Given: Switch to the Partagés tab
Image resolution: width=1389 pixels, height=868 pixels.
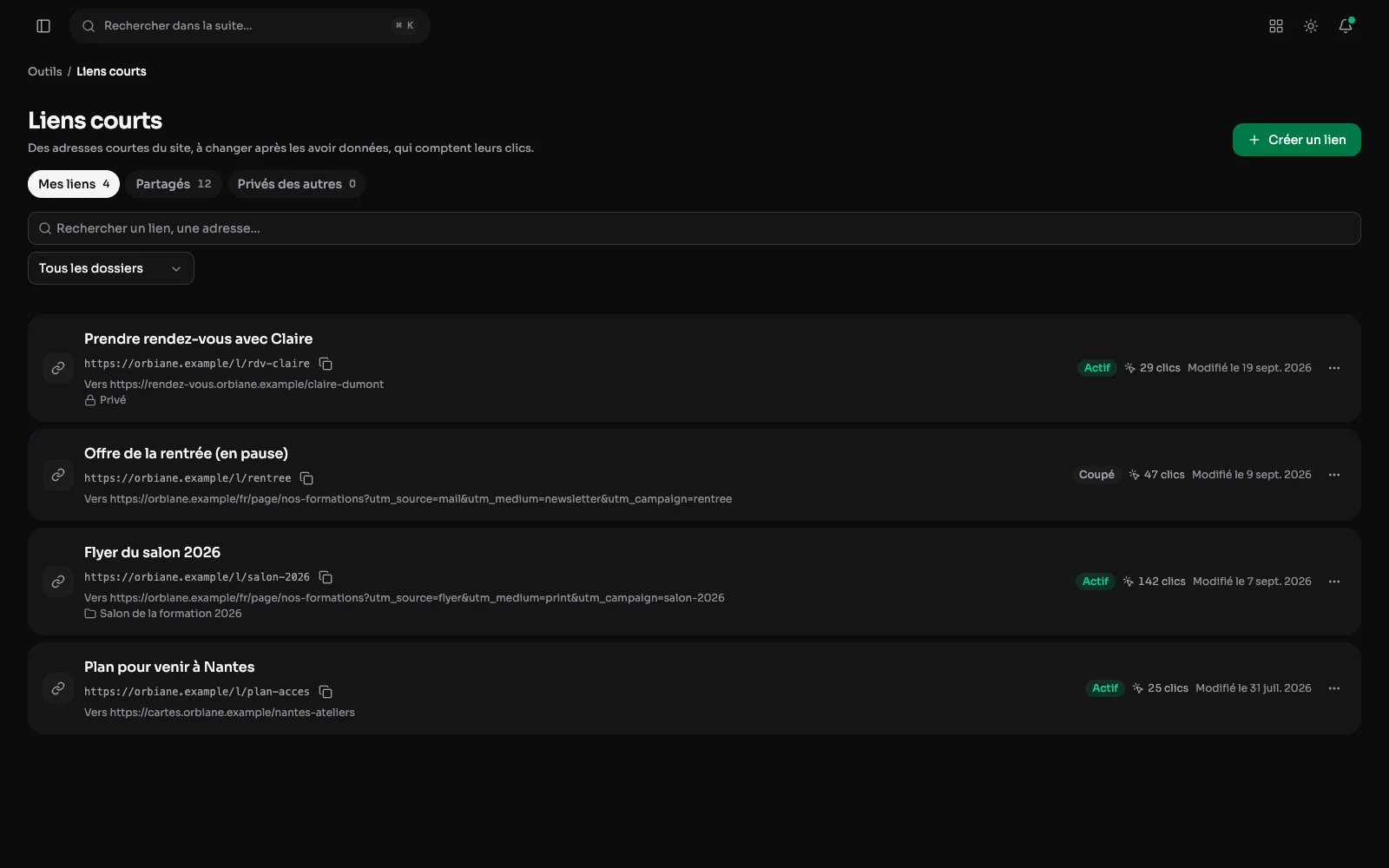Looking at the screenshot, I should 174,184.
